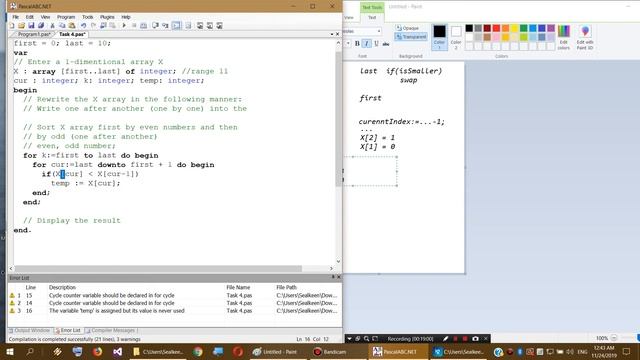Open Edit colors in Paint
Image resolution: width=640 pixels, height=360 pixels.
(564, 38)
